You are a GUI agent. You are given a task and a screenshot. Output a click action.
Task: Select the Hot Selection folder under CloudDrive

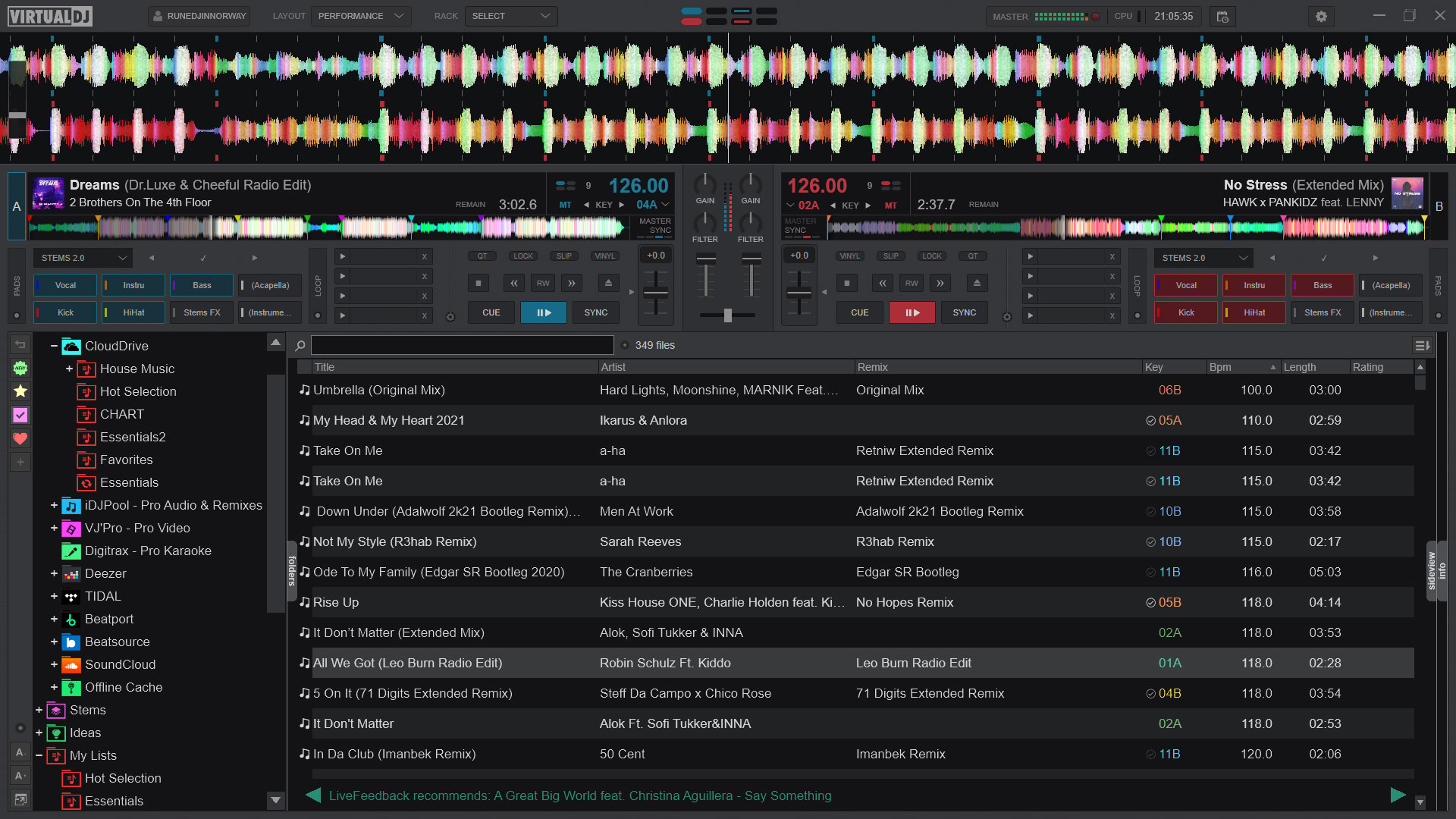(x=137, y=391)
